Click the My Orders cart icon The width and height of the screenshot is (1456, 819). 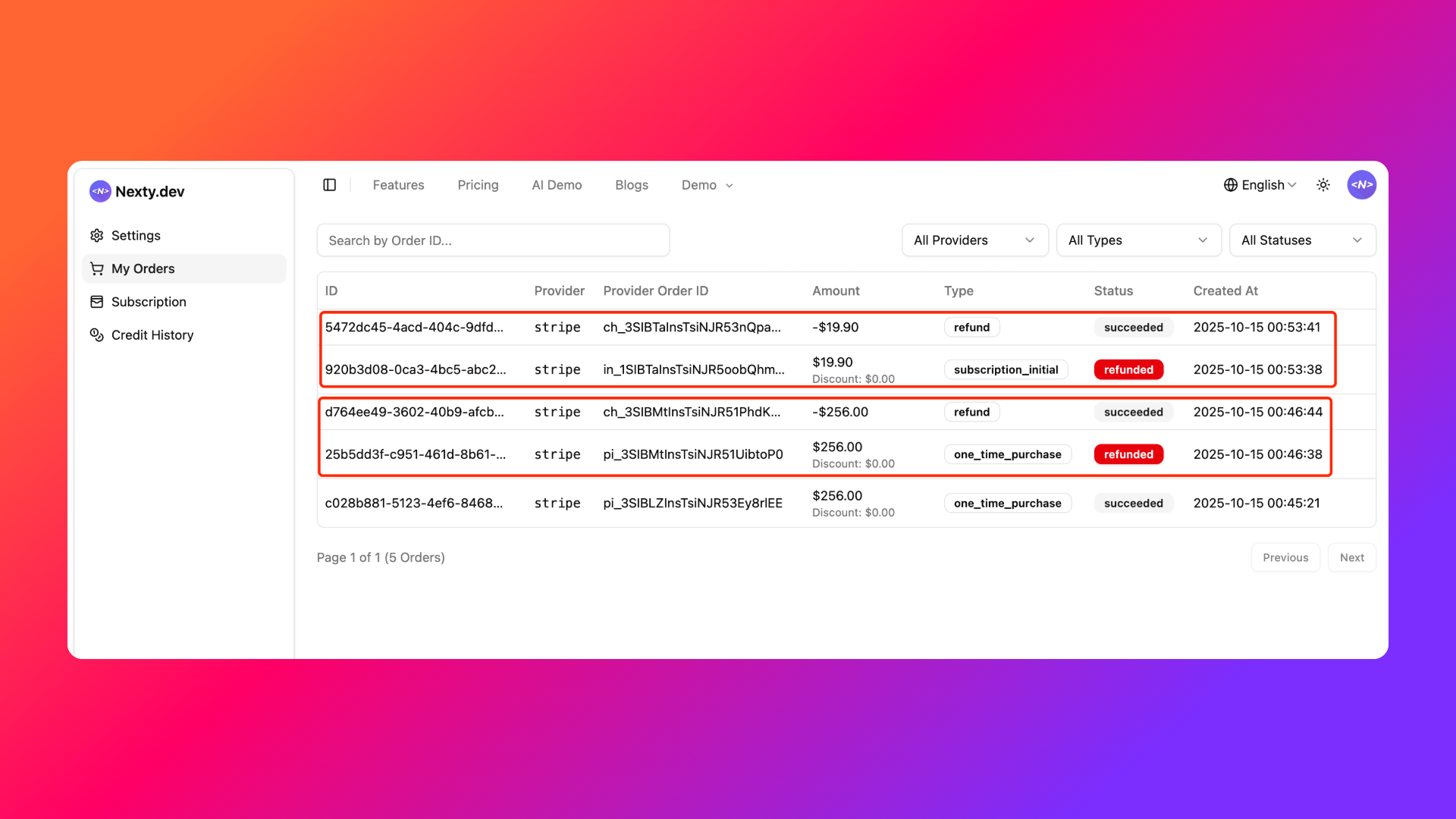(97, 268)
